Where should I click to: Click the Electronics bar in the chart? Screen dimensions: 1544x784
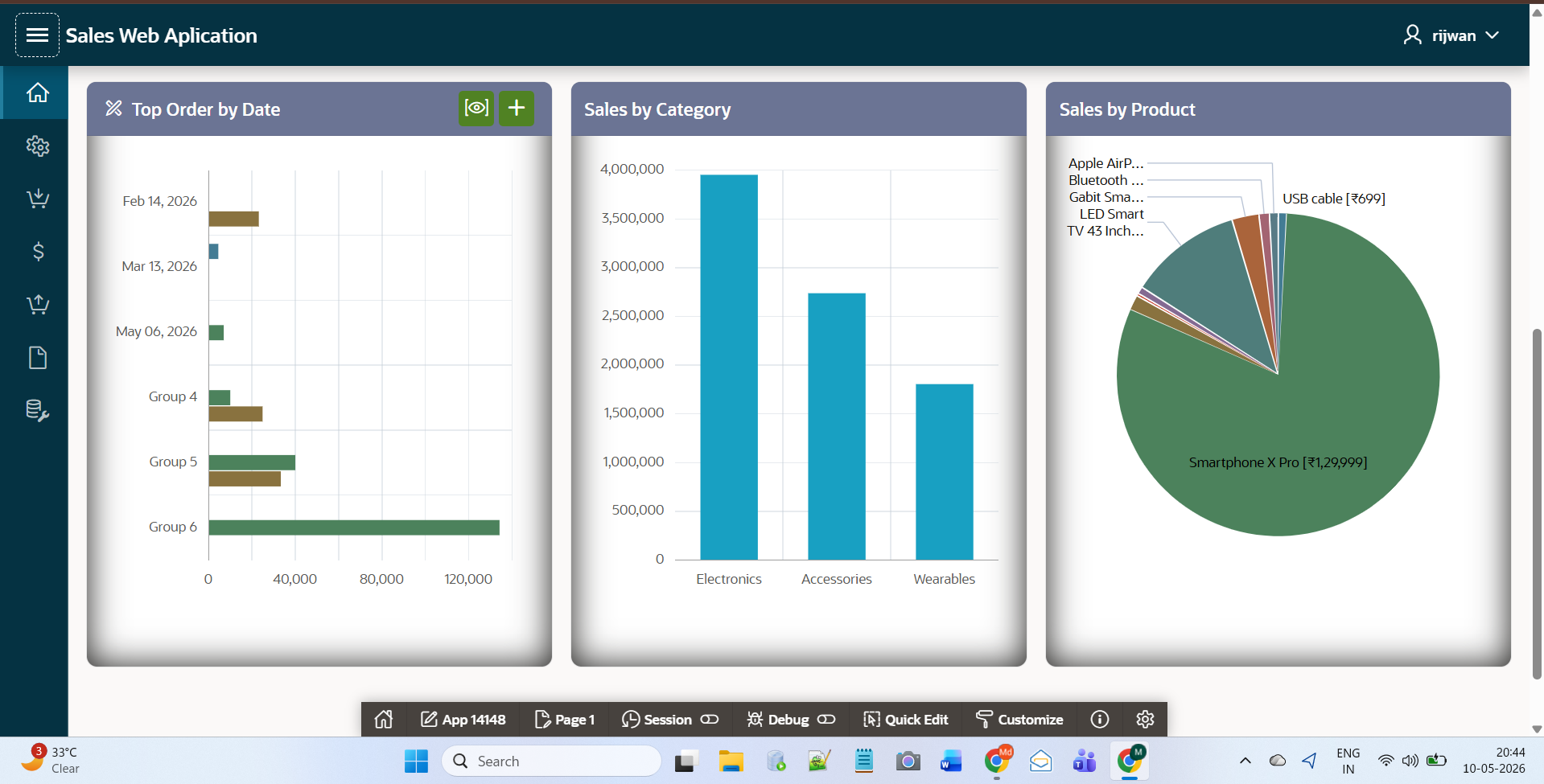pos(729,367)
